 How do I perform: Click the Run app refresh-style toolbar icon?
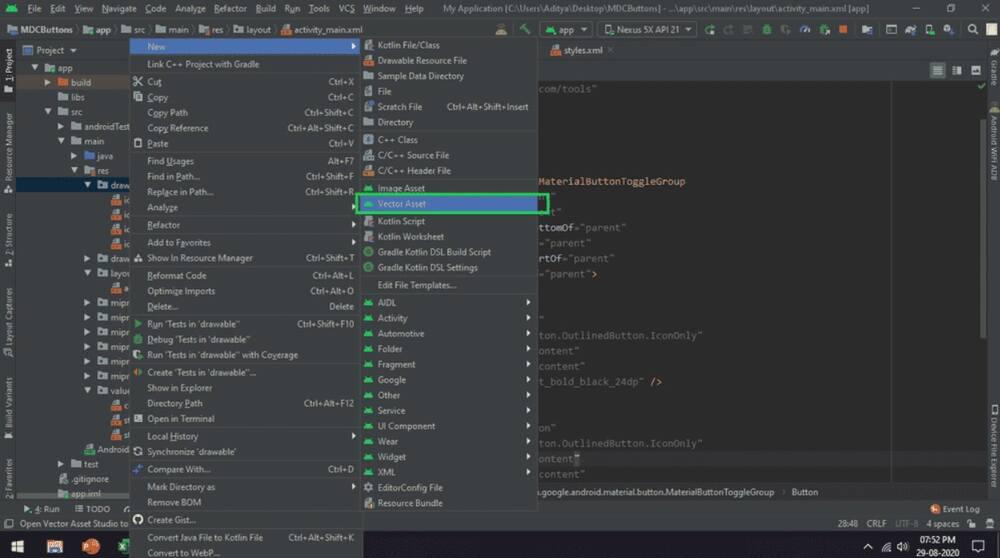point(709,29)
